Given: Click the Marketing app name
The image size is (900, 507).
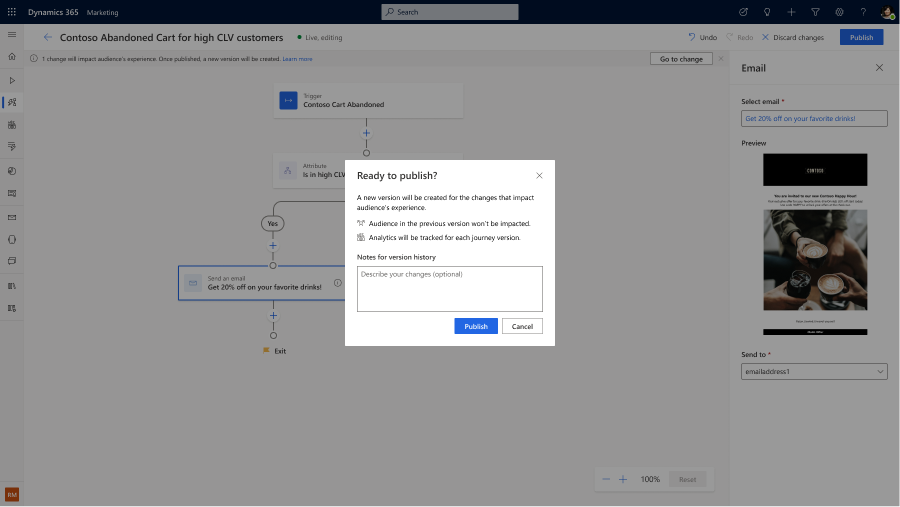Looking at the screenshot, I should click(102, 12).
